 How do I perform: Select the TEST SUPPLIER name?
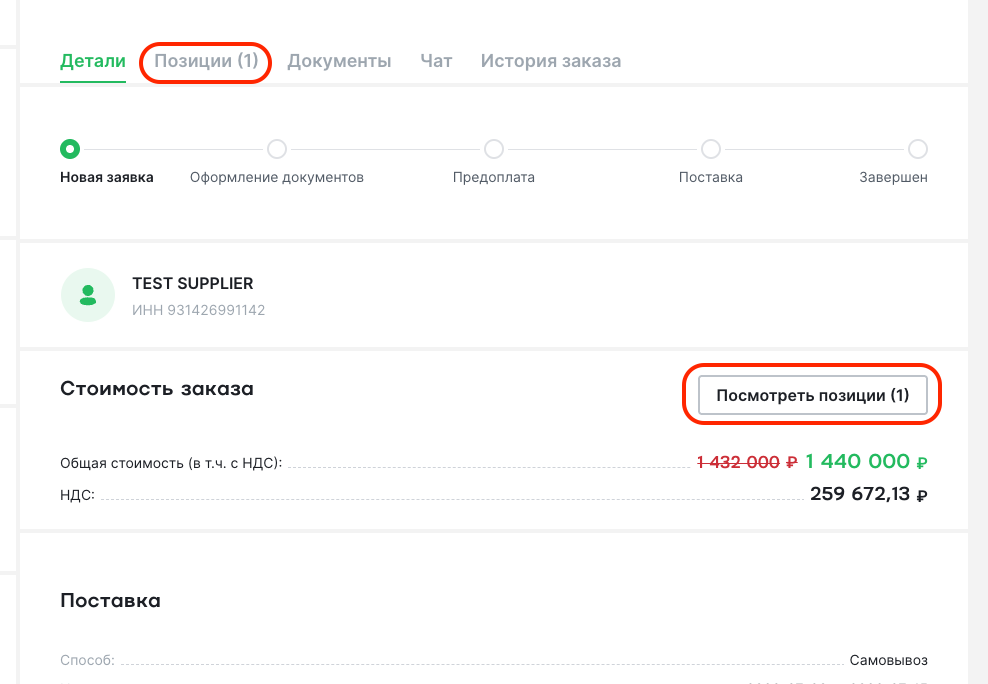(x=193, y=283)
